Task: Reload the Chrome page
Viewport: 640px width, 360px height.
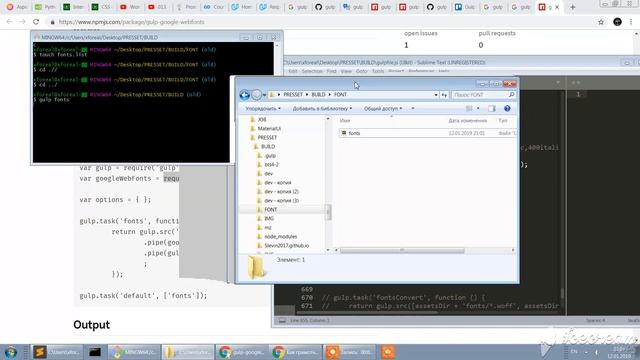Action: point(36,22)
